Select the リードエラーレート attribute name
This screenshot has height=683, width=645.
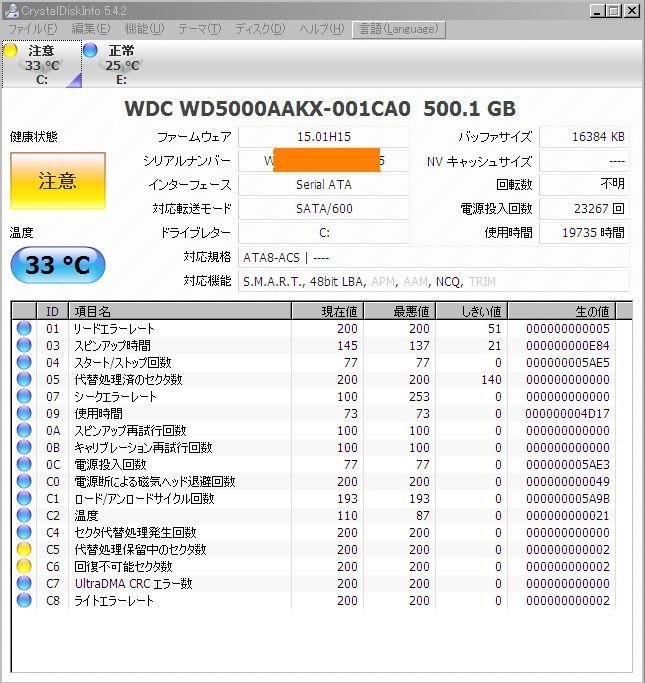point(115,328)
